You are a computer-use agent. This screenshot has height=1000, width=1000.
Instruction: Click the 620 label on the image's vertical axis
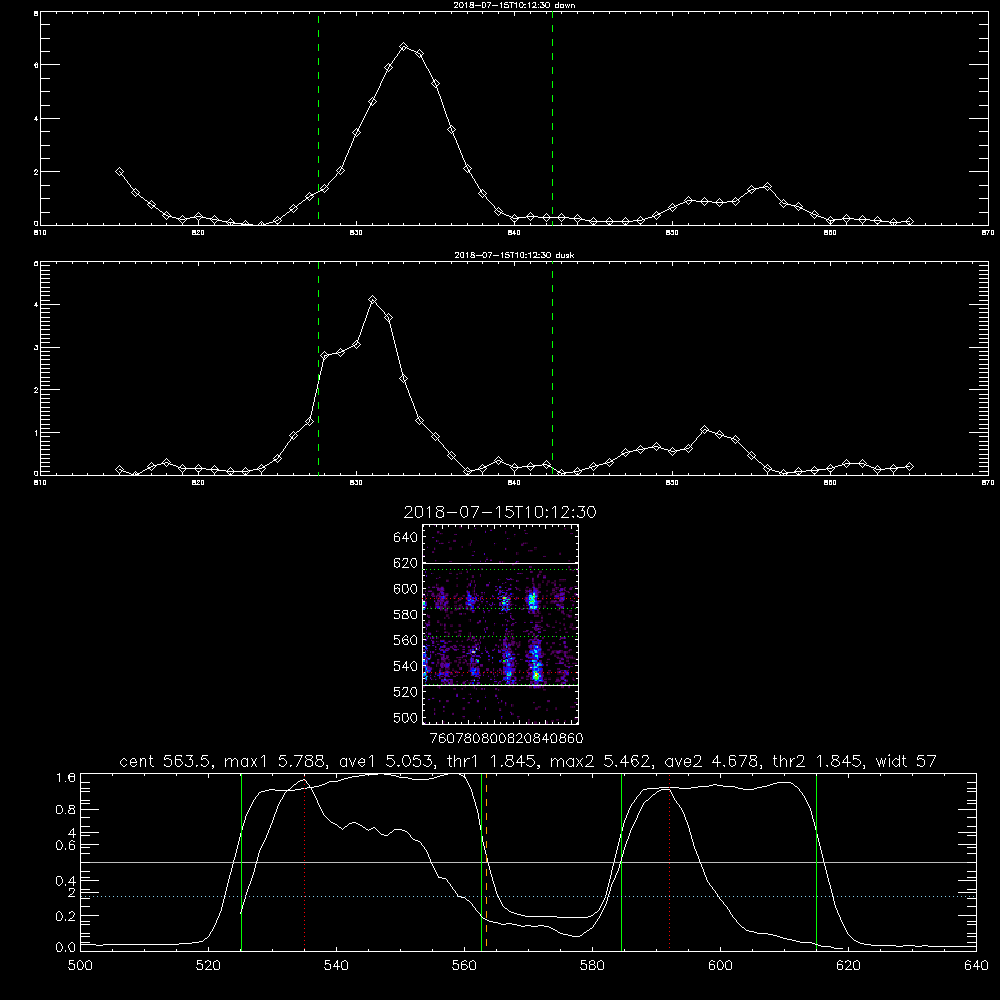[x=405, y=563]
